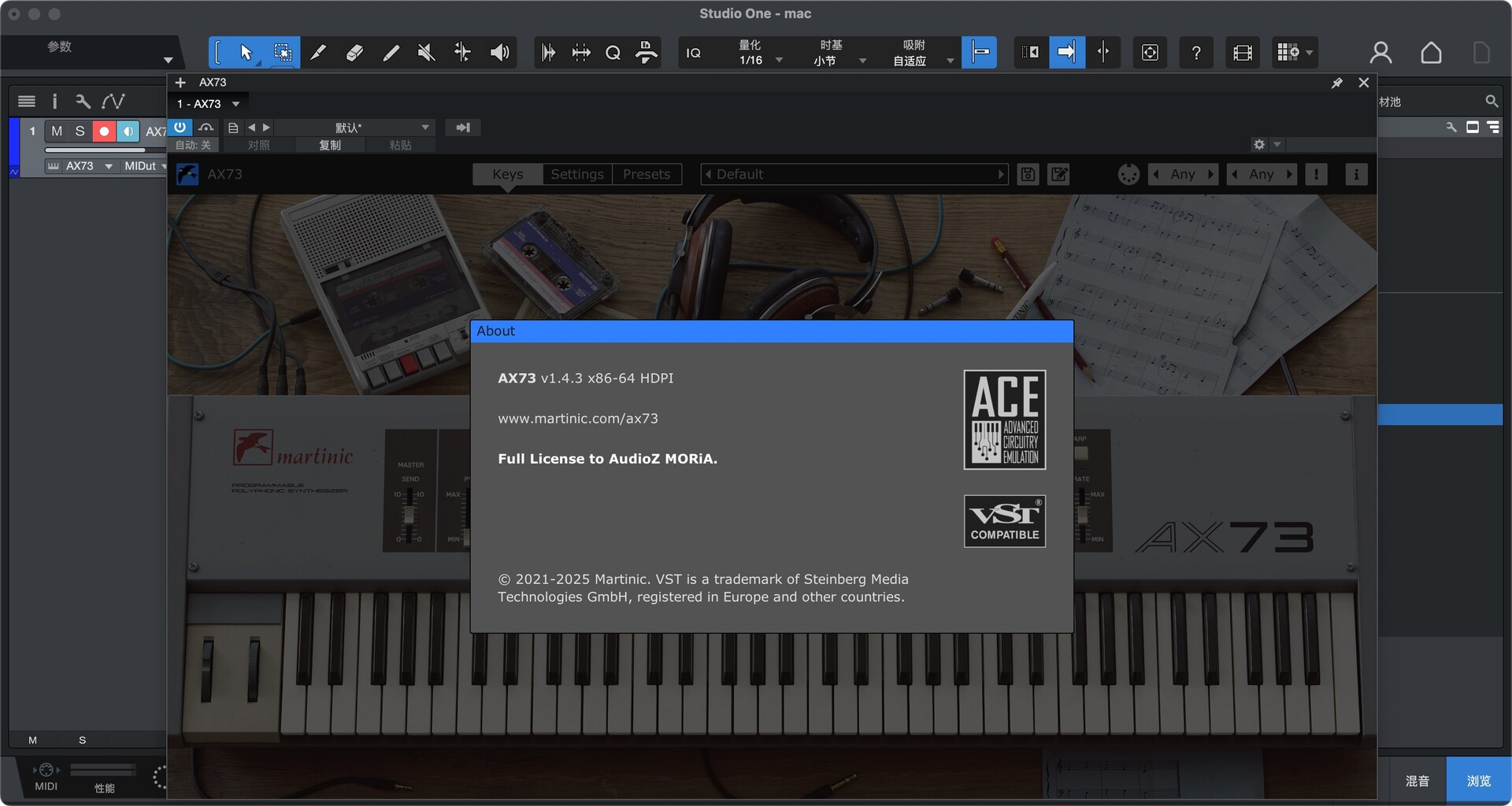Viewport: 1512px width, 806px height.
Task: Select the Draw line tool
Action: 391,53
